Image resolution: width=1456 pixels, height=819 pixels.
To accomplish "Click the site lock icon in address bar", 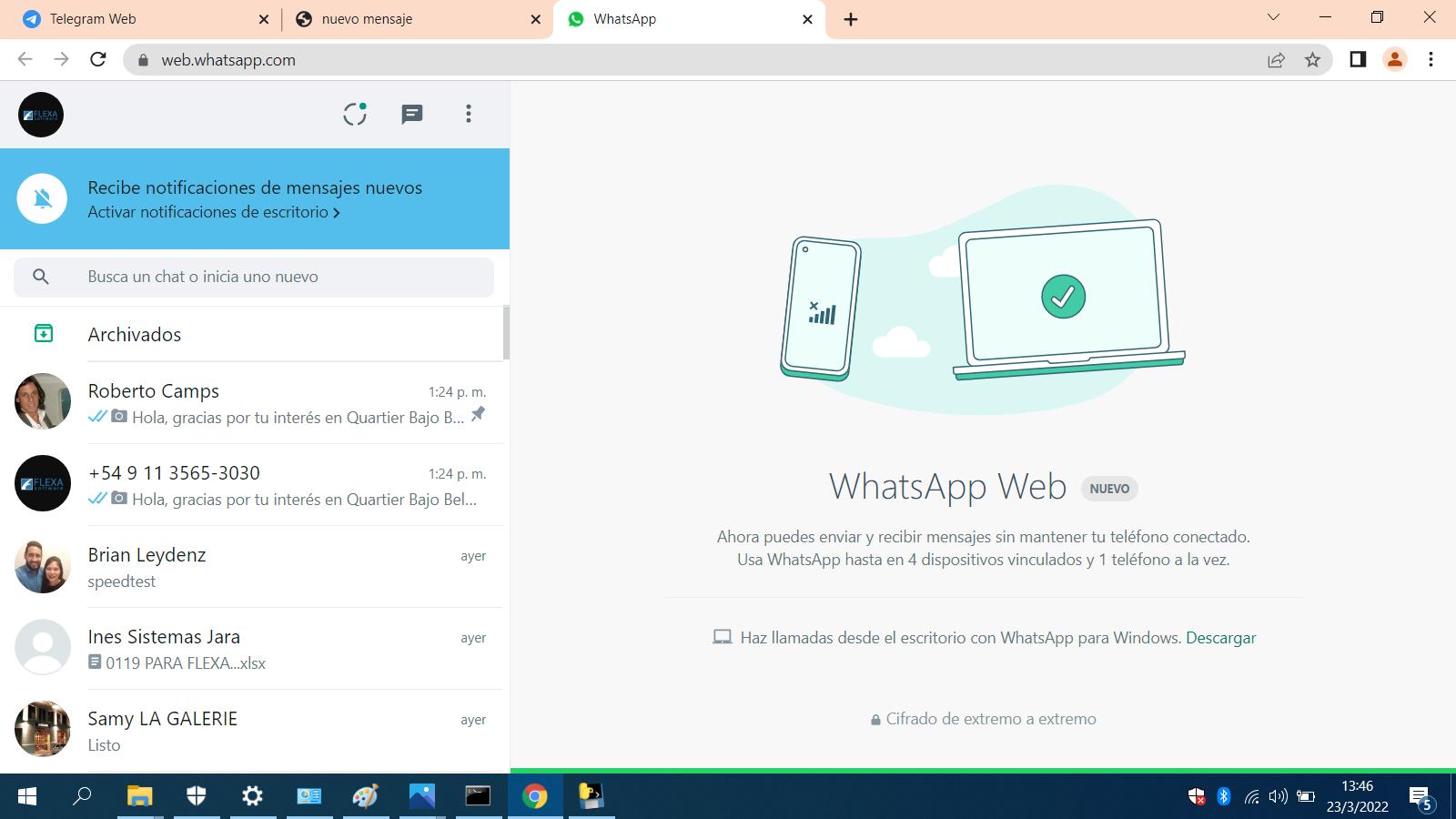I will pos(142,60).
